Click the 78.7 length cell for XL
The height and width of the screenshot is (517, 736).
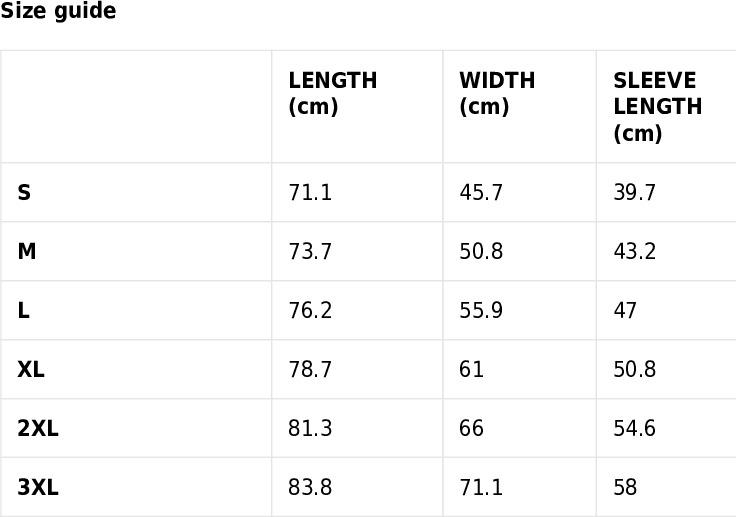click(310, 369)
